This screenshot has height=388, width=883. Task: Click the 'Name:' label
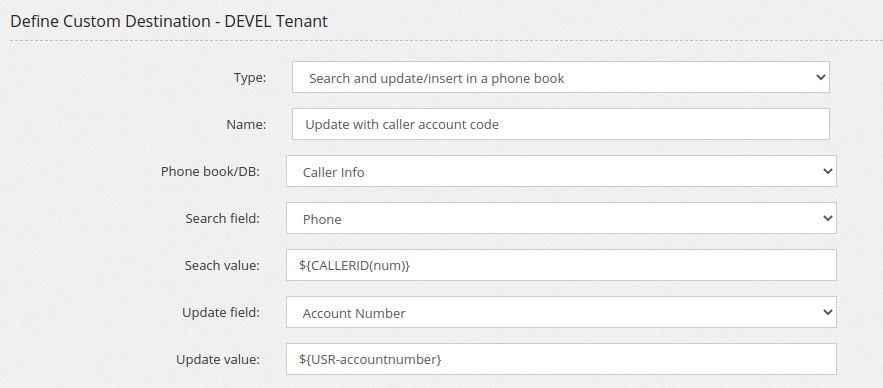coord(246,124)
